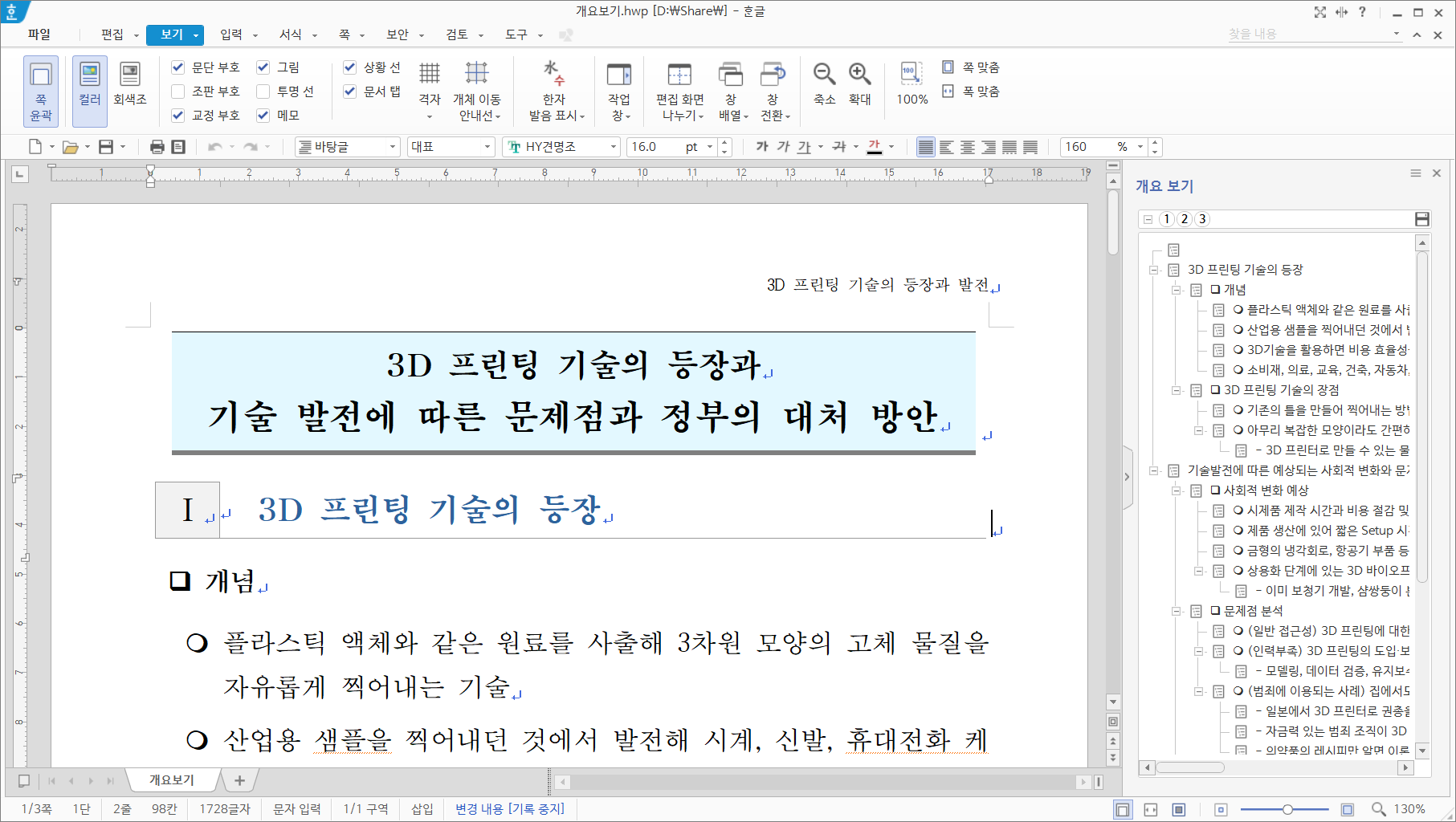The height and width of the screenshot is (822, 1456).
Task: Open the font color 가 swatch
Action: coord(875,147)
